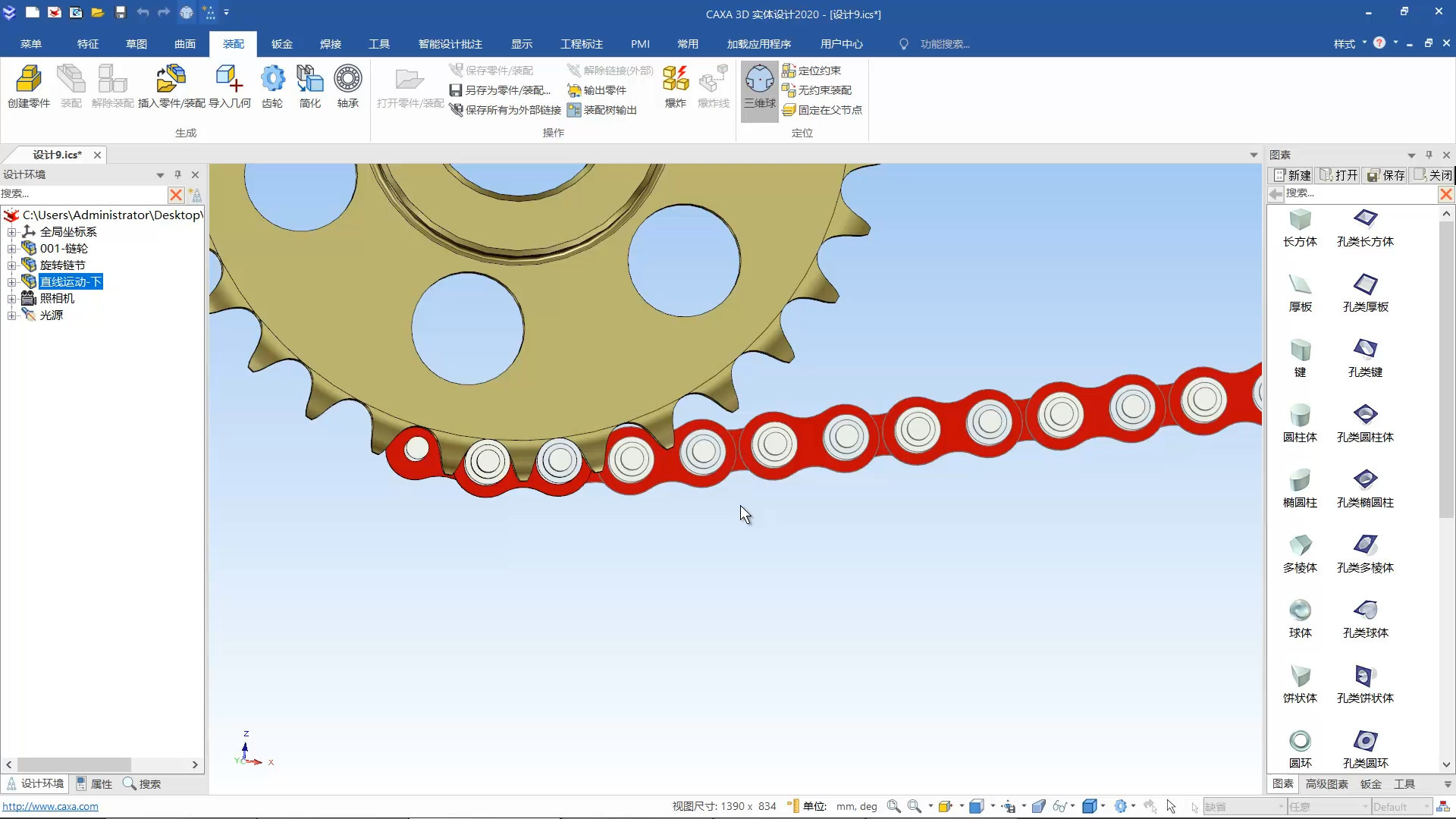Click 保存所有为外部链接 command
The image size is (1456, 819).
505,110
